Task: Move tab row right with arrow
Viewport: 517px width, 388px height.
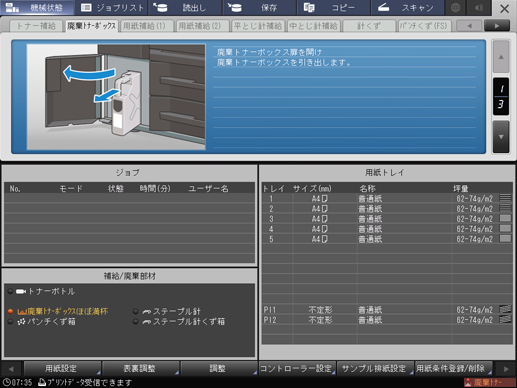Action: pos(497,26)
